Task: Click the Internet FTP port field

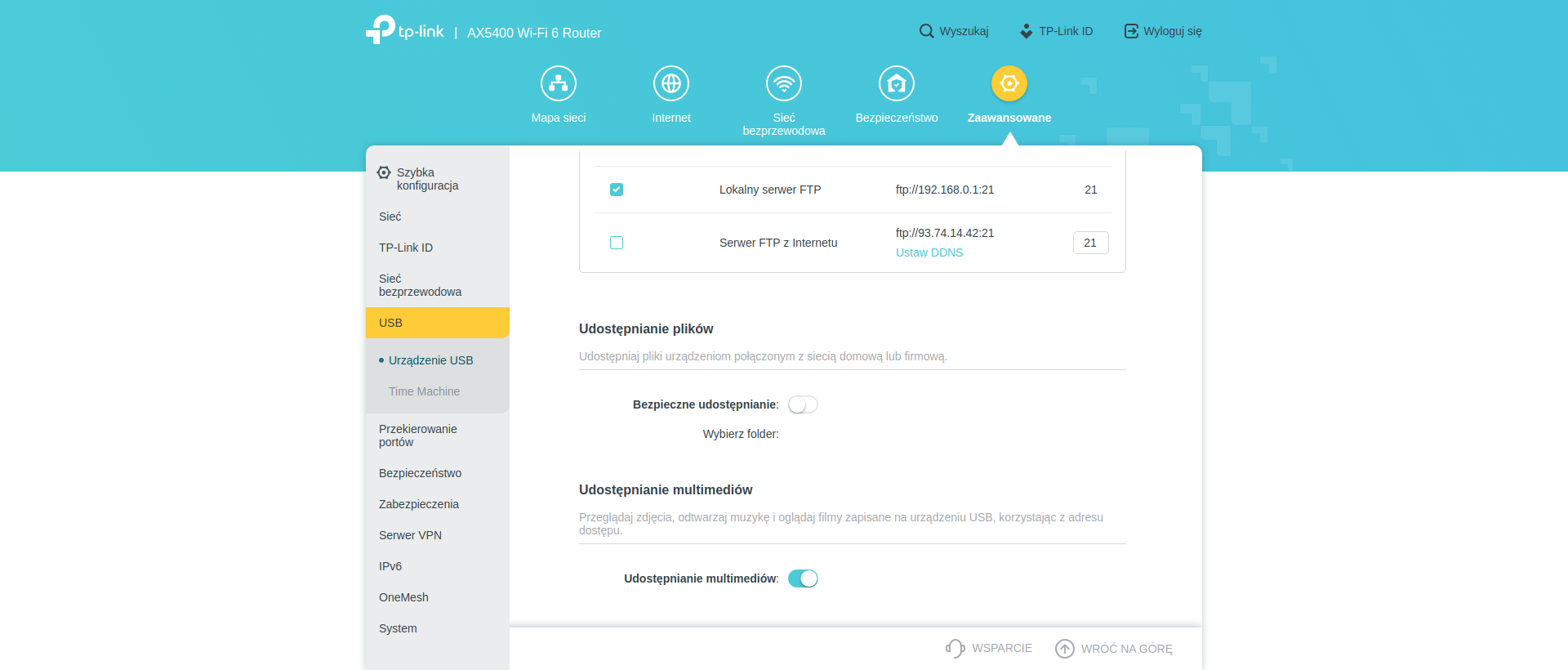Action: click(x=1090, y=243)
